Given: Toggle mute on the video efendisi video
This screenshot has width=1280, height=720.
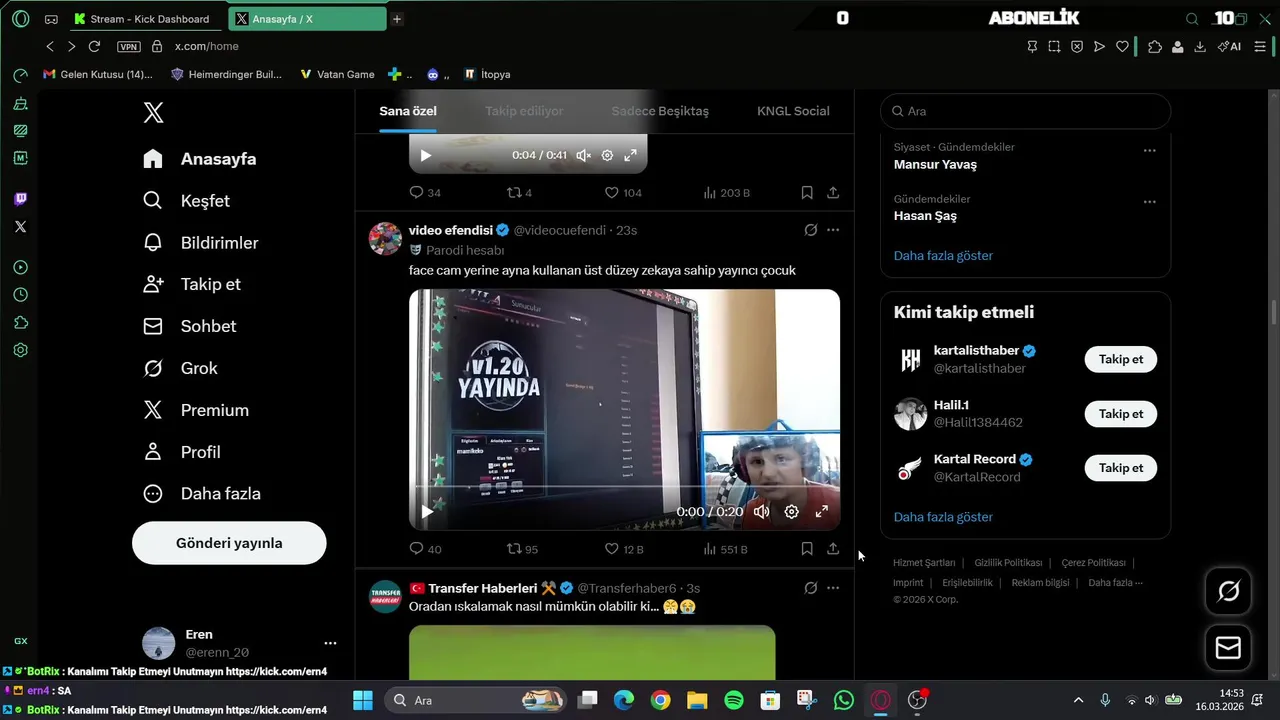Looking at the screenshot, I should click(x=762, y=511).
